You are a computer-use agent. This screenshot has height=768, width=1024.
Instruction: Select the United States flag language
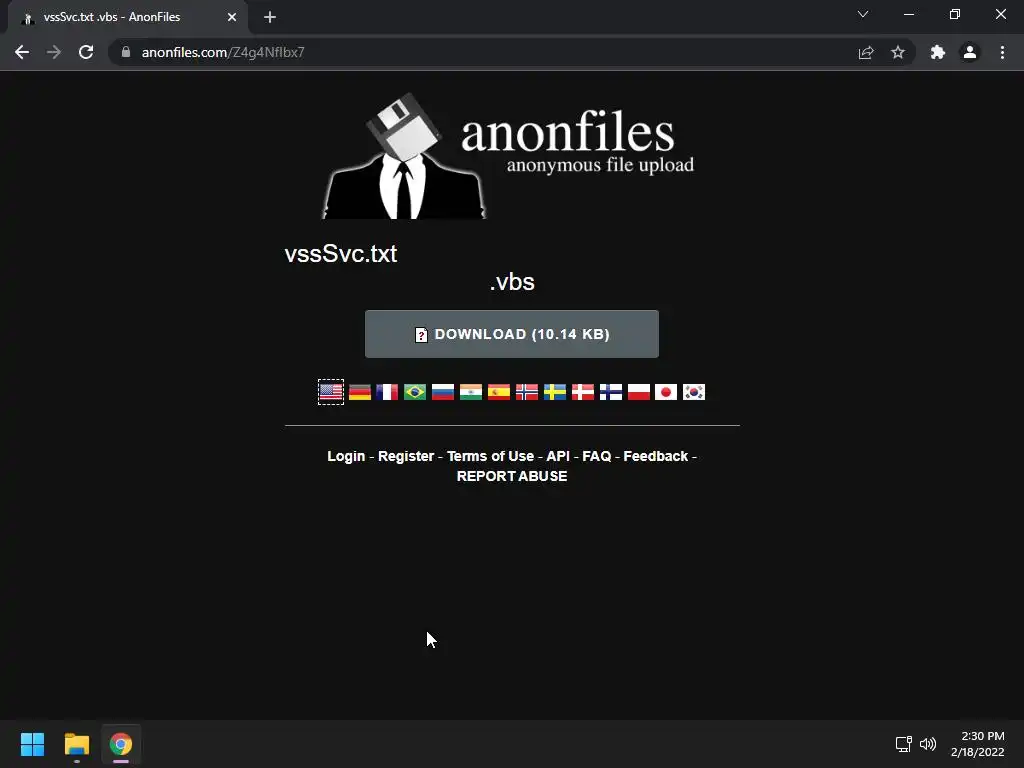pyautogui.click(x=331, y=392)
